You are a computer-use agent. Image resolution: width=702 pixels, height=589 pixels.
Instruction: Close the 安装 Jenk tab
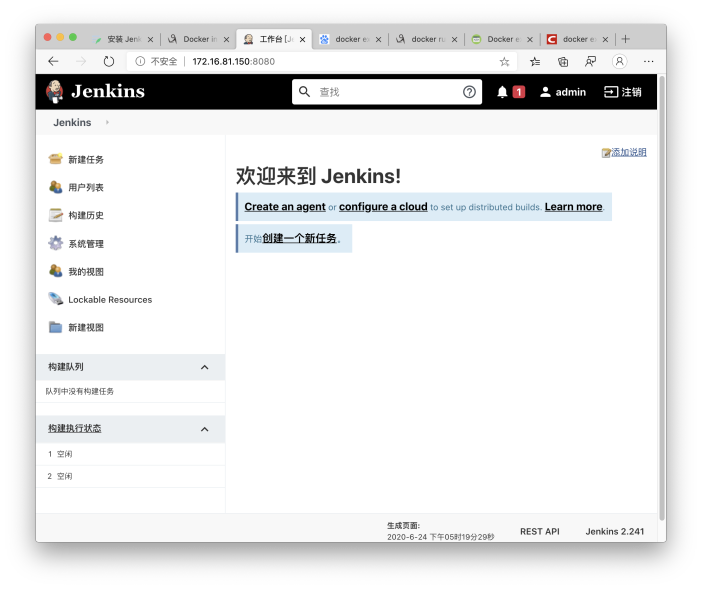coord(150,39)
